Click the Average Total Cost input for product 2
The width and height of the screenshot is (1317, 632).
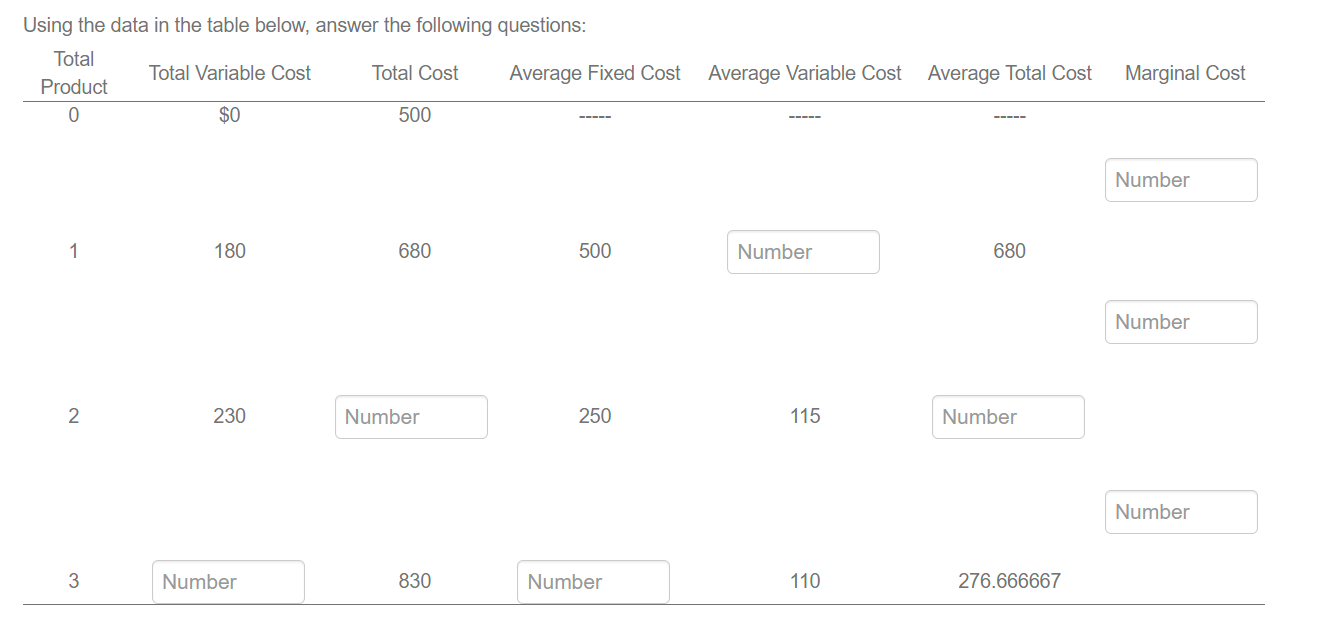tap(1008, 416)
